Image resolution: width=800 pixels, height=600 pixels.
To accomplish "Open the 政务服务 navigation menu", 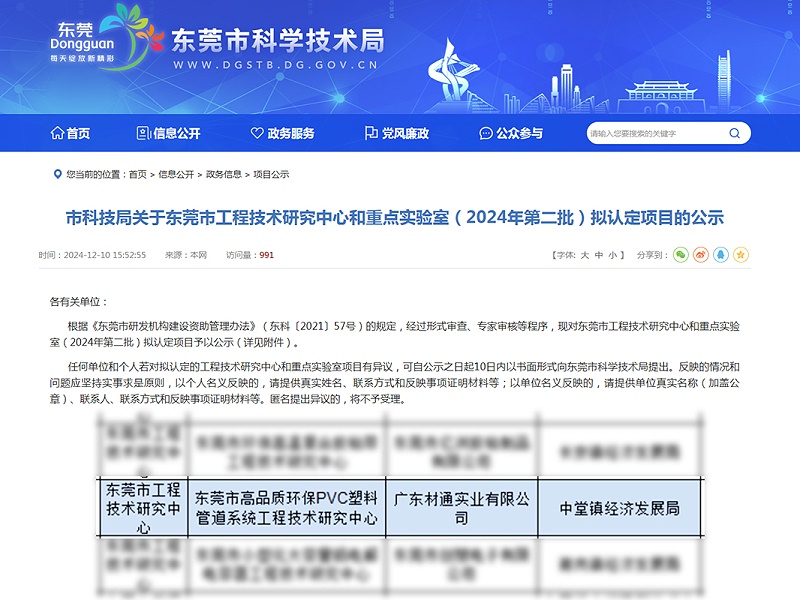I will click(281, 133).
